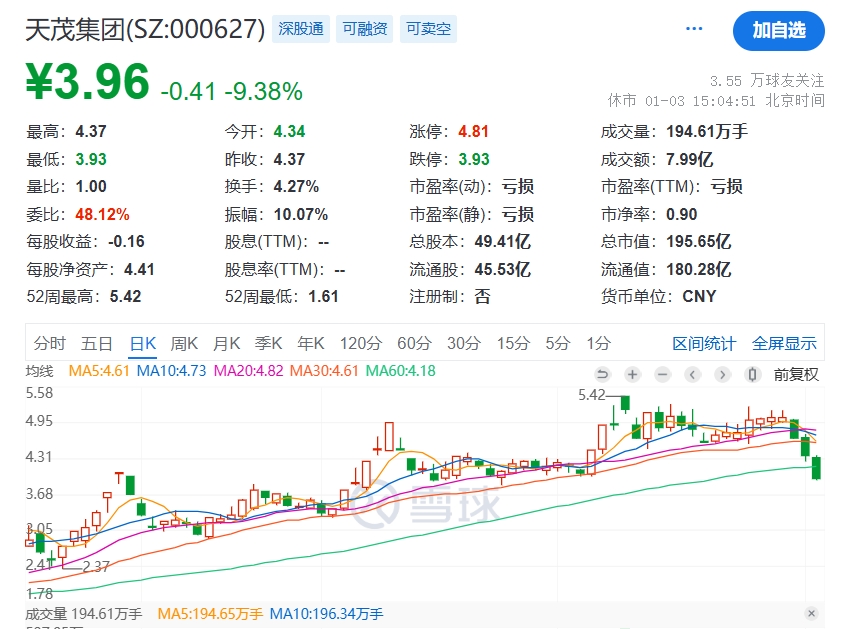The image size is (847, 629).
Task: Click the stock title 天茂集团(SZ:000627)
Action: [145, 30]
